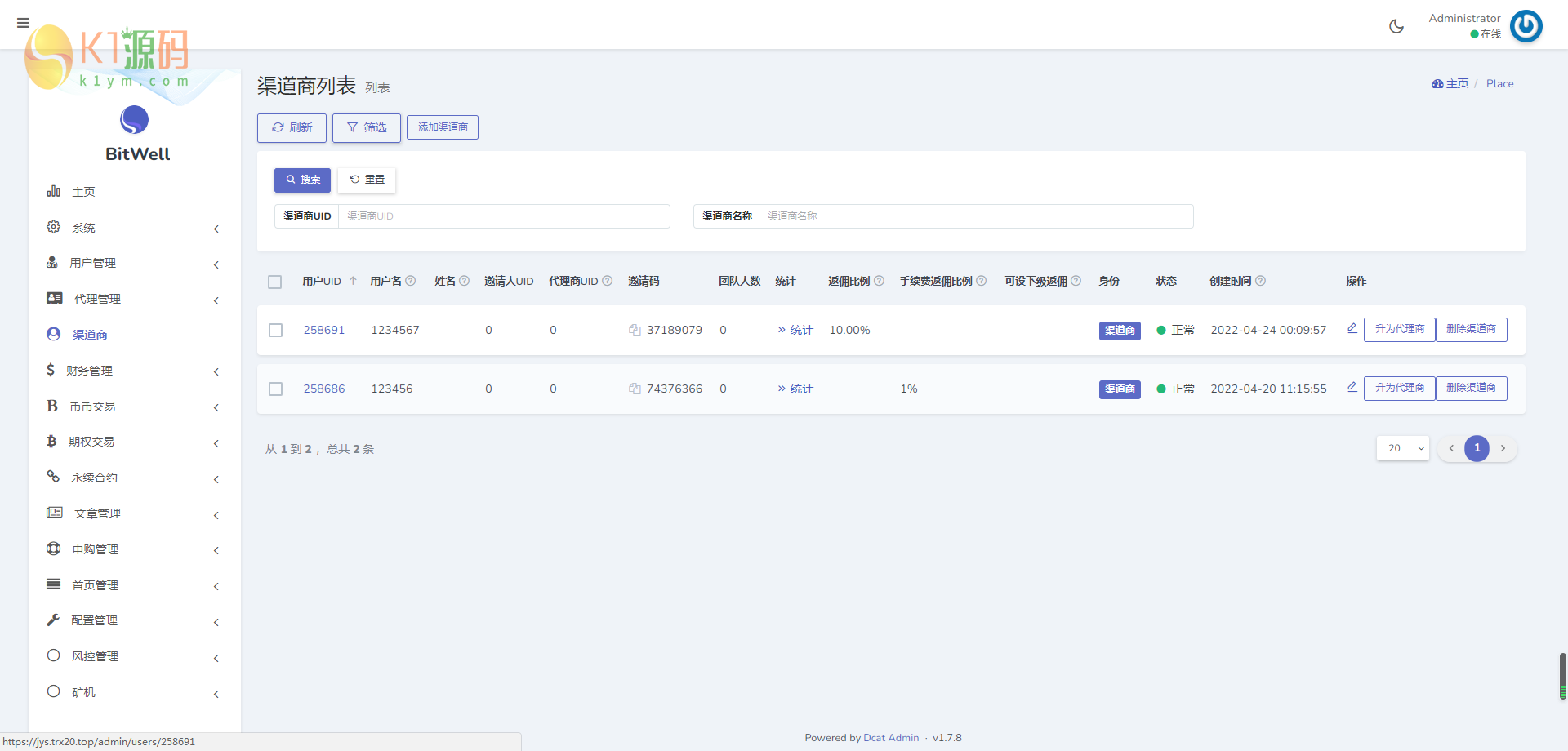Open the 渠道商 sidebar menu item
1568x751 pixels.
click(x=90, y=335)
